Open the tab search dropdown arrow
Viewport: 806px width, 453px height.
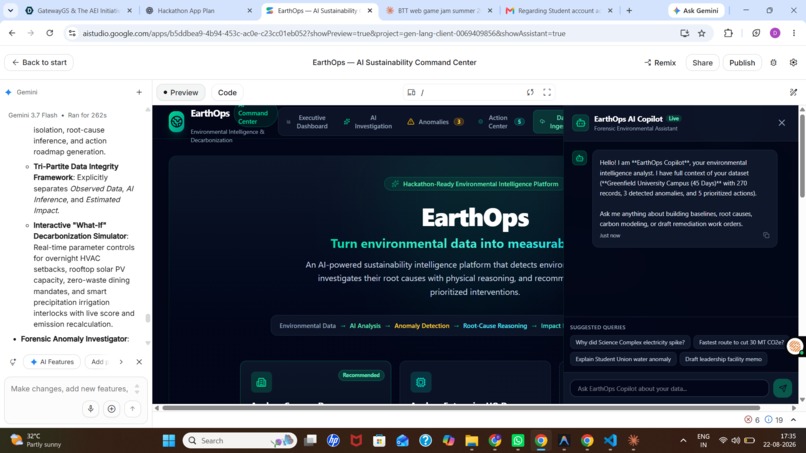point(10,10)
